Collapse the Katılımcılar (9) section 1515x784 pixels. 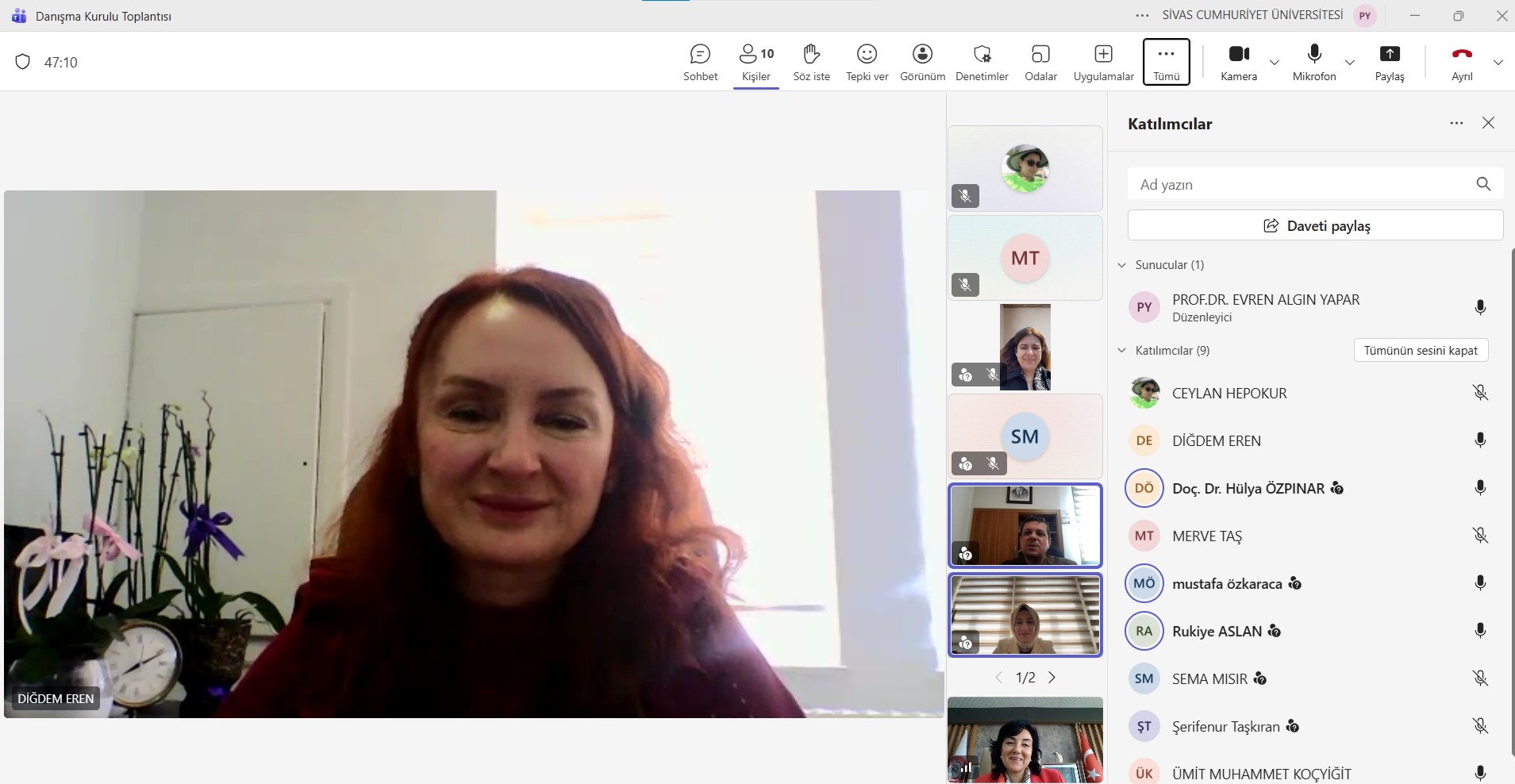pos(1122,351)
